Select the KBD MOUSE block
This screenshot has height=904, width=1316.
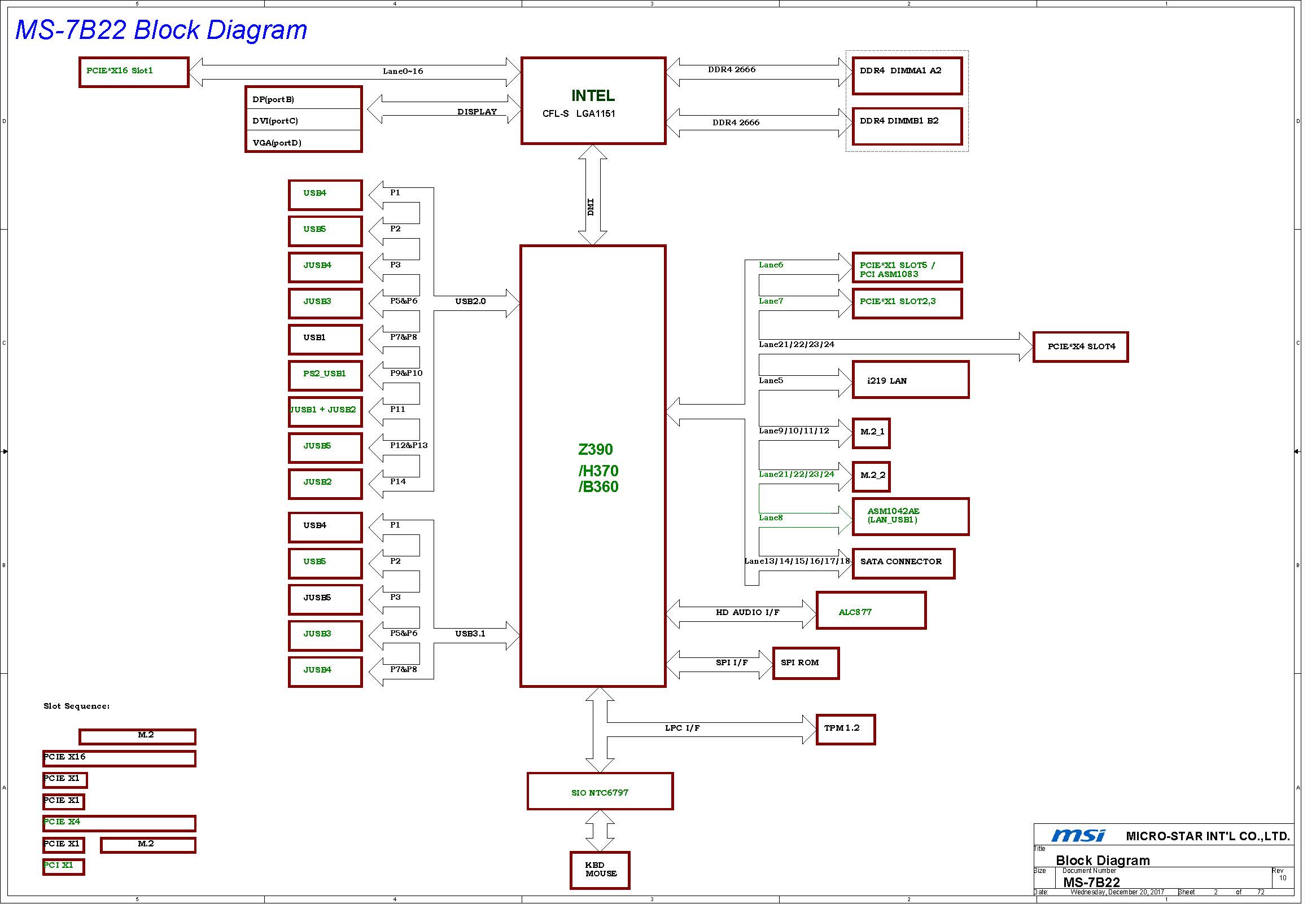tap(600, 871)
